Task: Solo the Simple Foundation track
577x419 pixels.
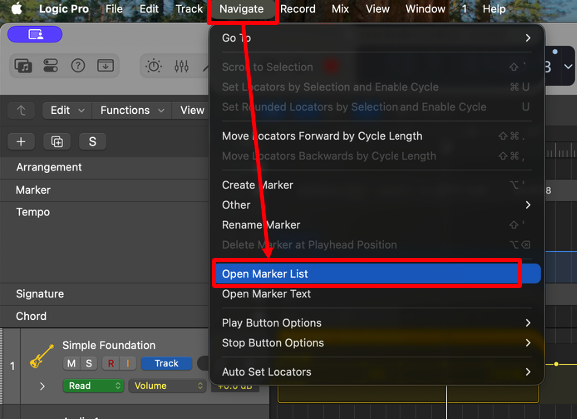Action: (x=89, y=363)
